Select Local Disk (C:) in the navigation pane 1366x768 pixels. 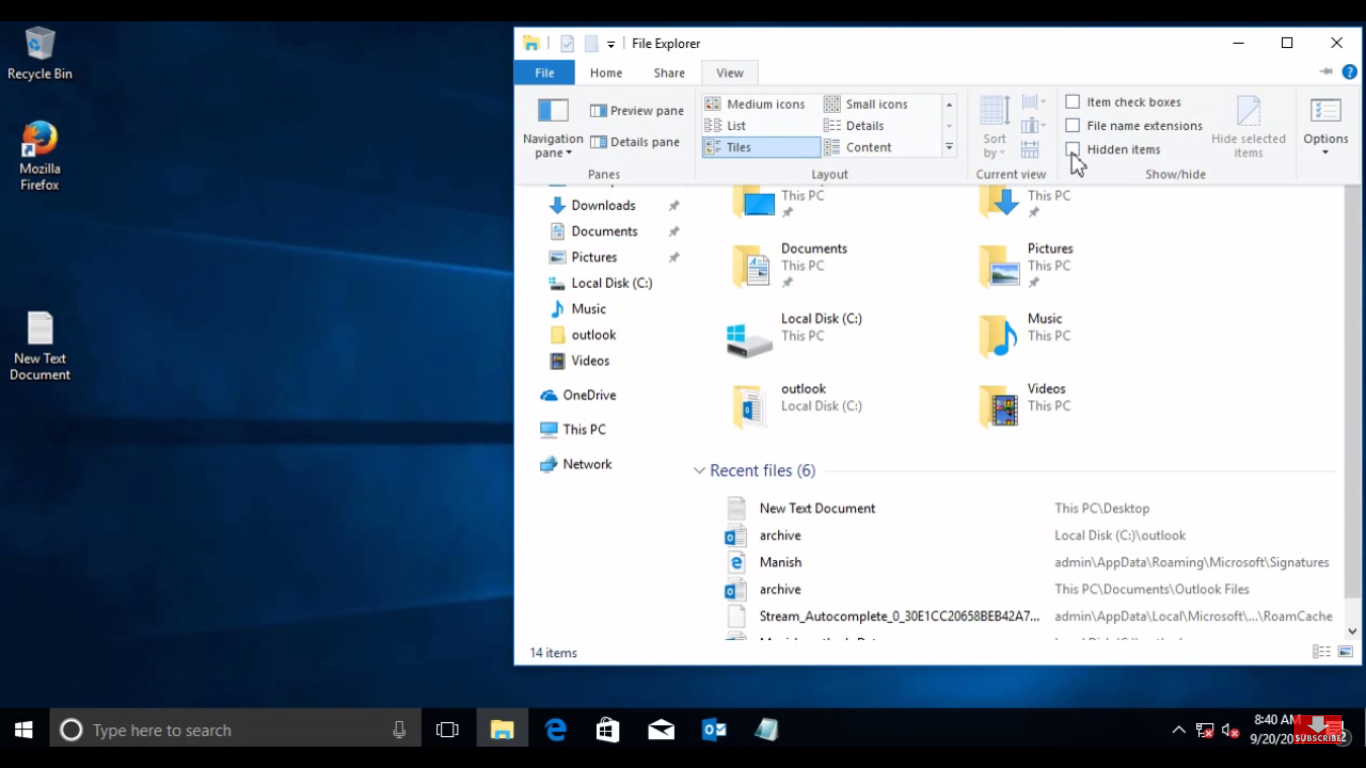611,283
